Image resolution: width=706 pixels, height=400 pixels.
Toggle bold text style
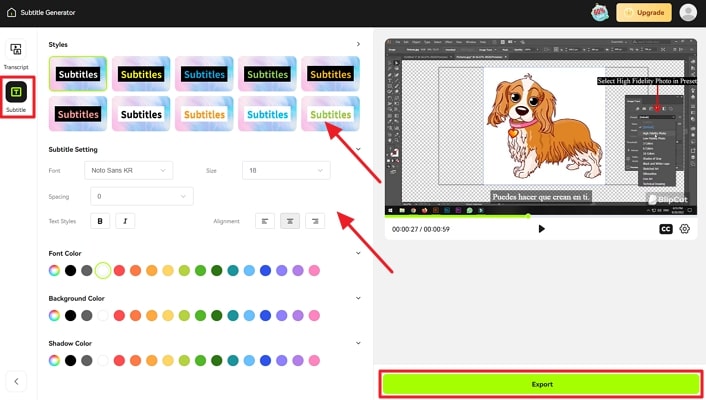100,221
